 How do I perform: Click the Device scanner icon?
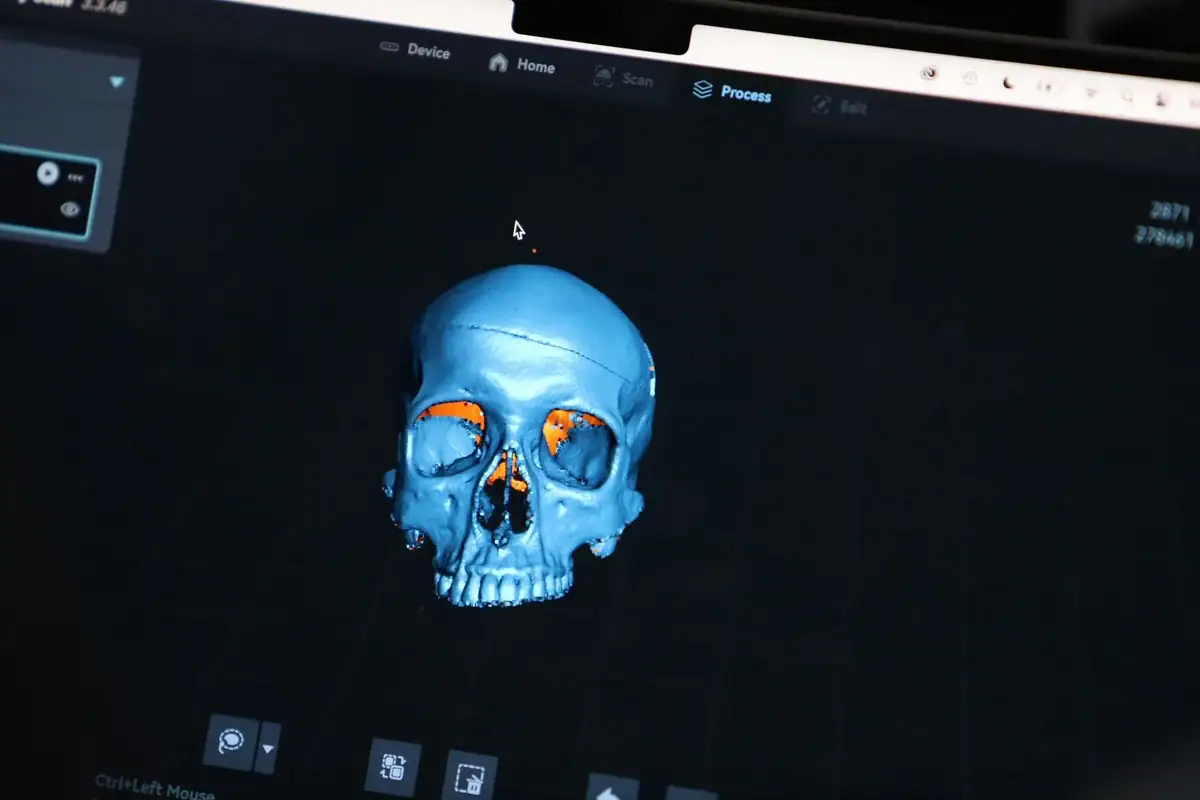pos(390,47)
